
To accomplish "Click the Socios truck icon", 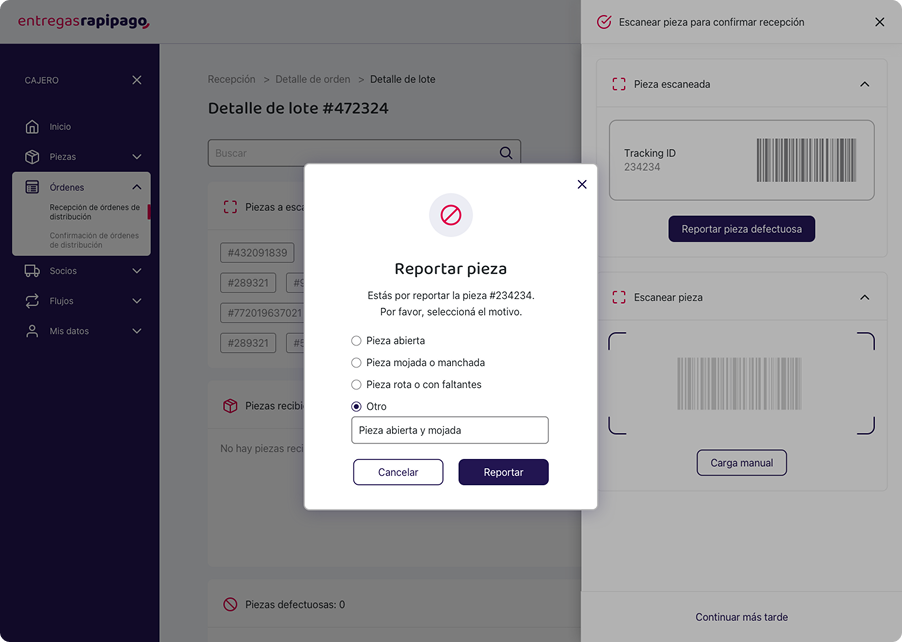I will pos(32,270).
